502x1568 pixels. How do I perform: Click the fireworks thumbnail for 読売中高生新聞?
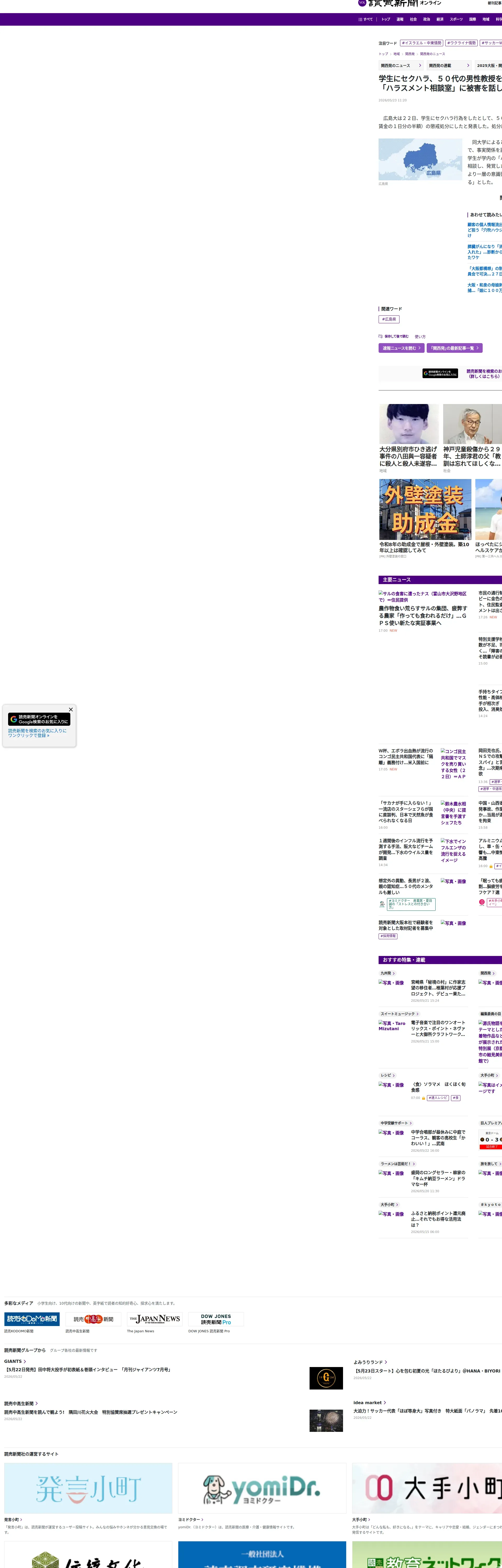(326, 1420)
